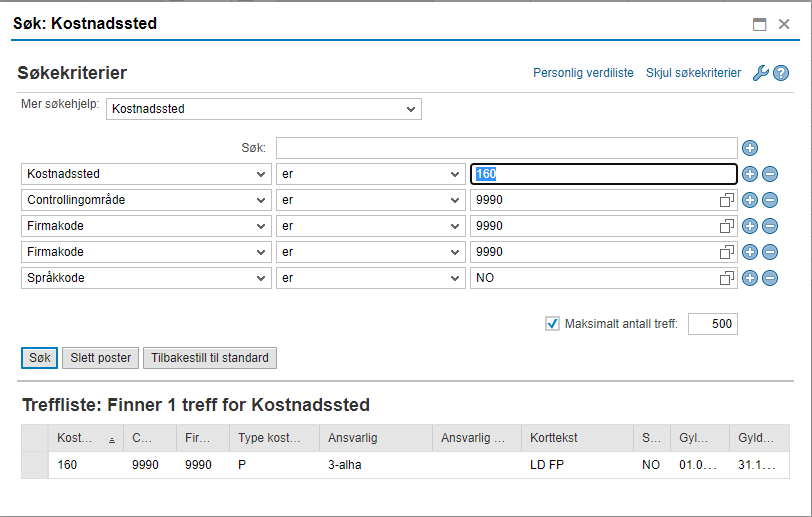Open value help icon in Controllingområde field
Screen dimensions: 812x517
point(727,200)
